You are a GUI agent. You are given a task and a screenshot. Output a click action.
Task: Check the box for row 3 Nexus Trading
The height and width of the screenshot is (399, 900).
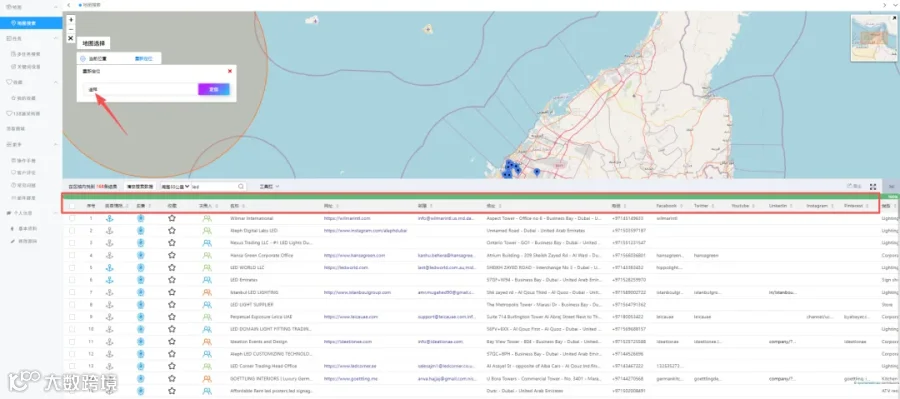tap(72, 243)
